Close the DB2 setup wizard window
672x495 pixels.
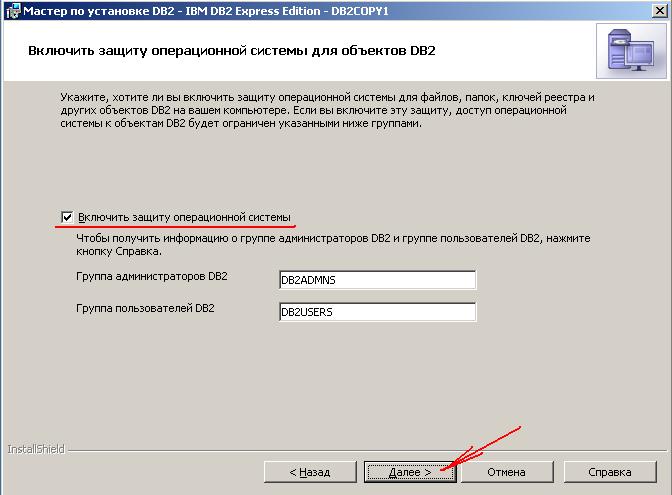coord(660,10)
